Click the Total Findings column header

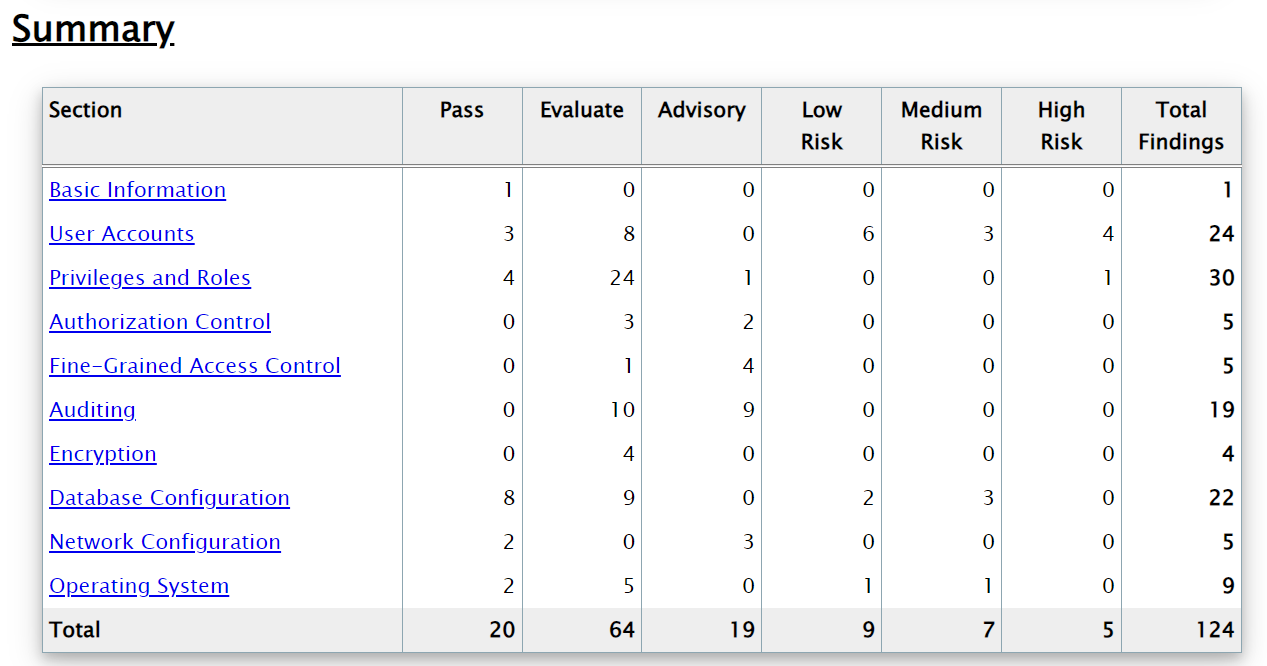tap(1181, 126)
